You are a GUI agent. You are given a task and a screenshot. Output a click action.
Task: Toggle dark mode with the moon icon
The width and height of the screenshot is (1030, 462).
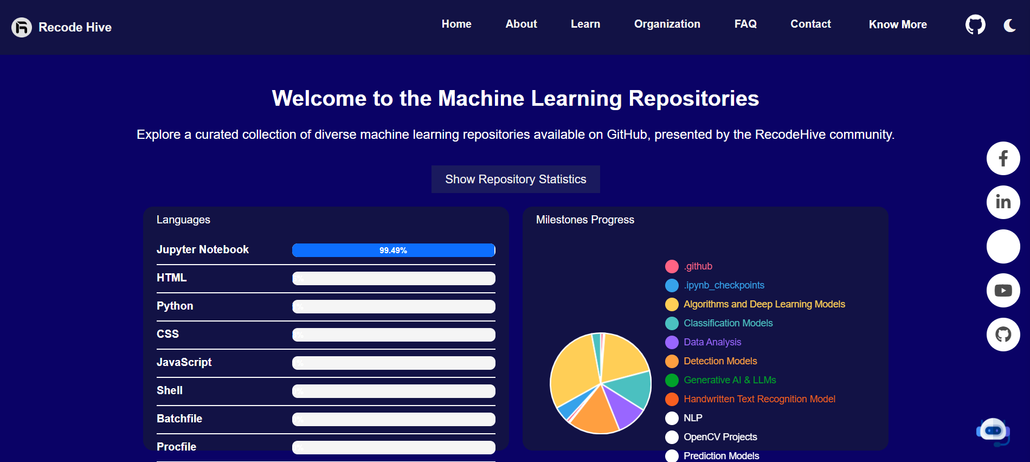[x=1010, y=26]
